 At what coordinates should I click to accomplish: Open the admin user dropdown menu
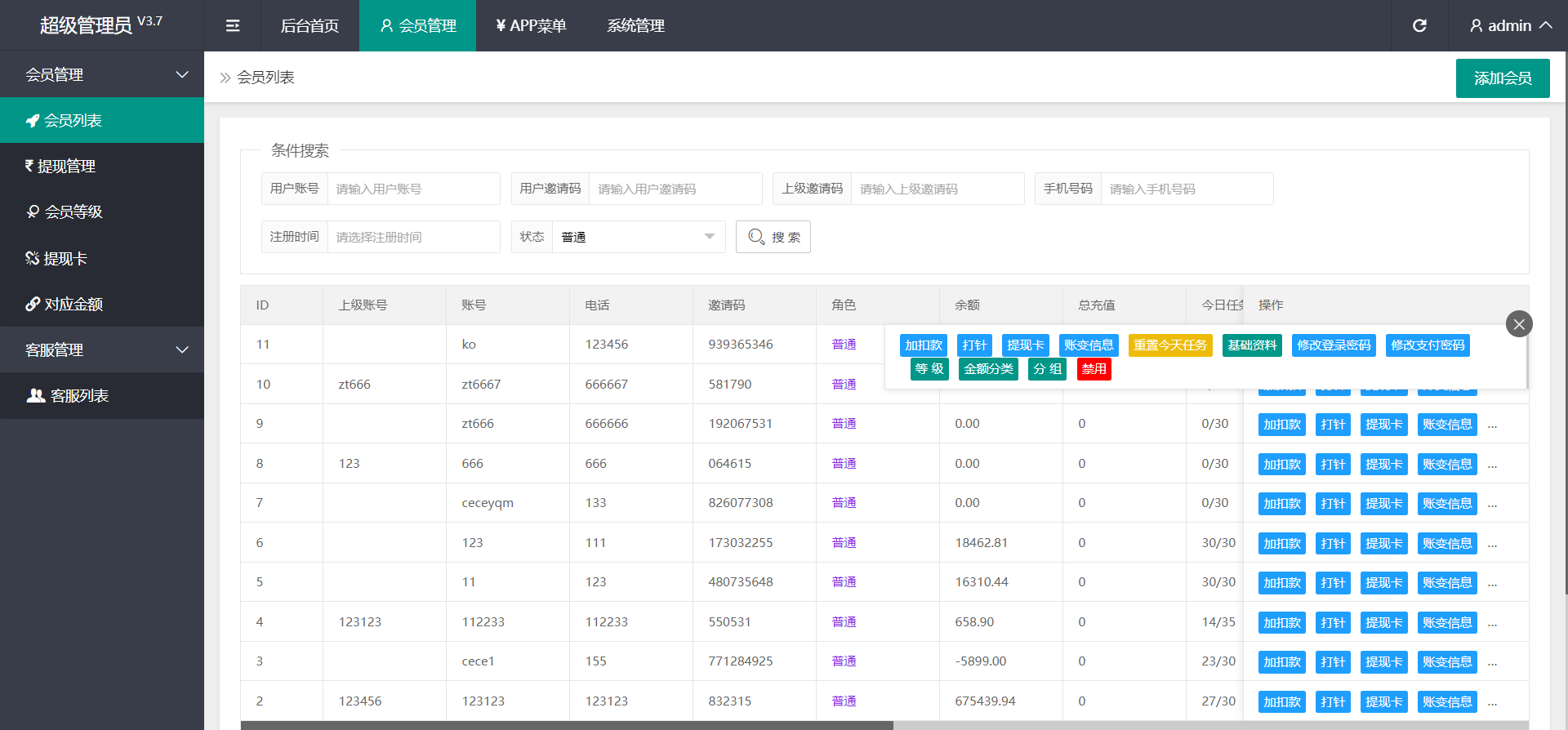point(1510,26)
